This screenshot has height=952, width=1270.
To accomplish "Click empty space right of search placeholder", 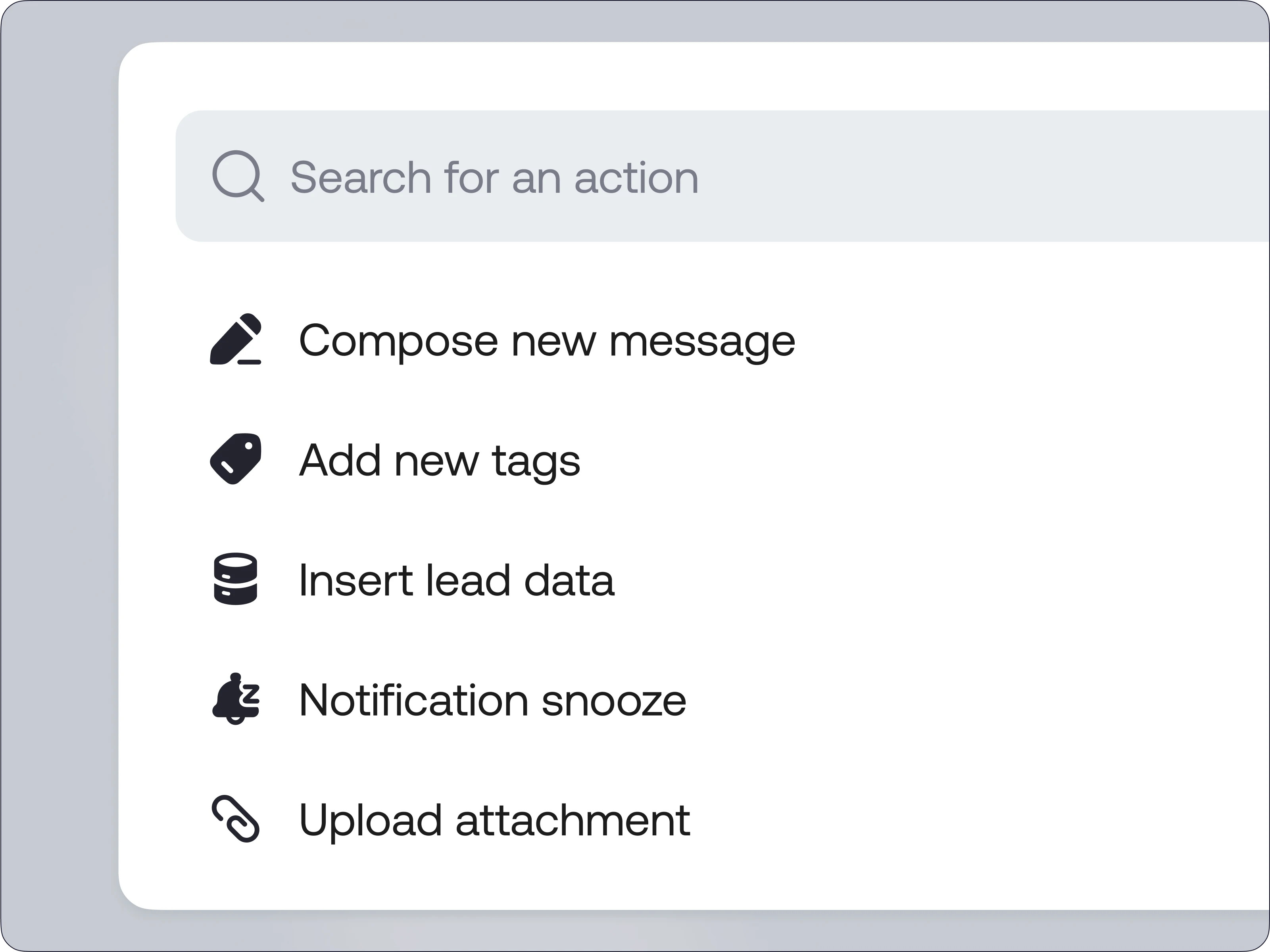I will click(976, 176).
